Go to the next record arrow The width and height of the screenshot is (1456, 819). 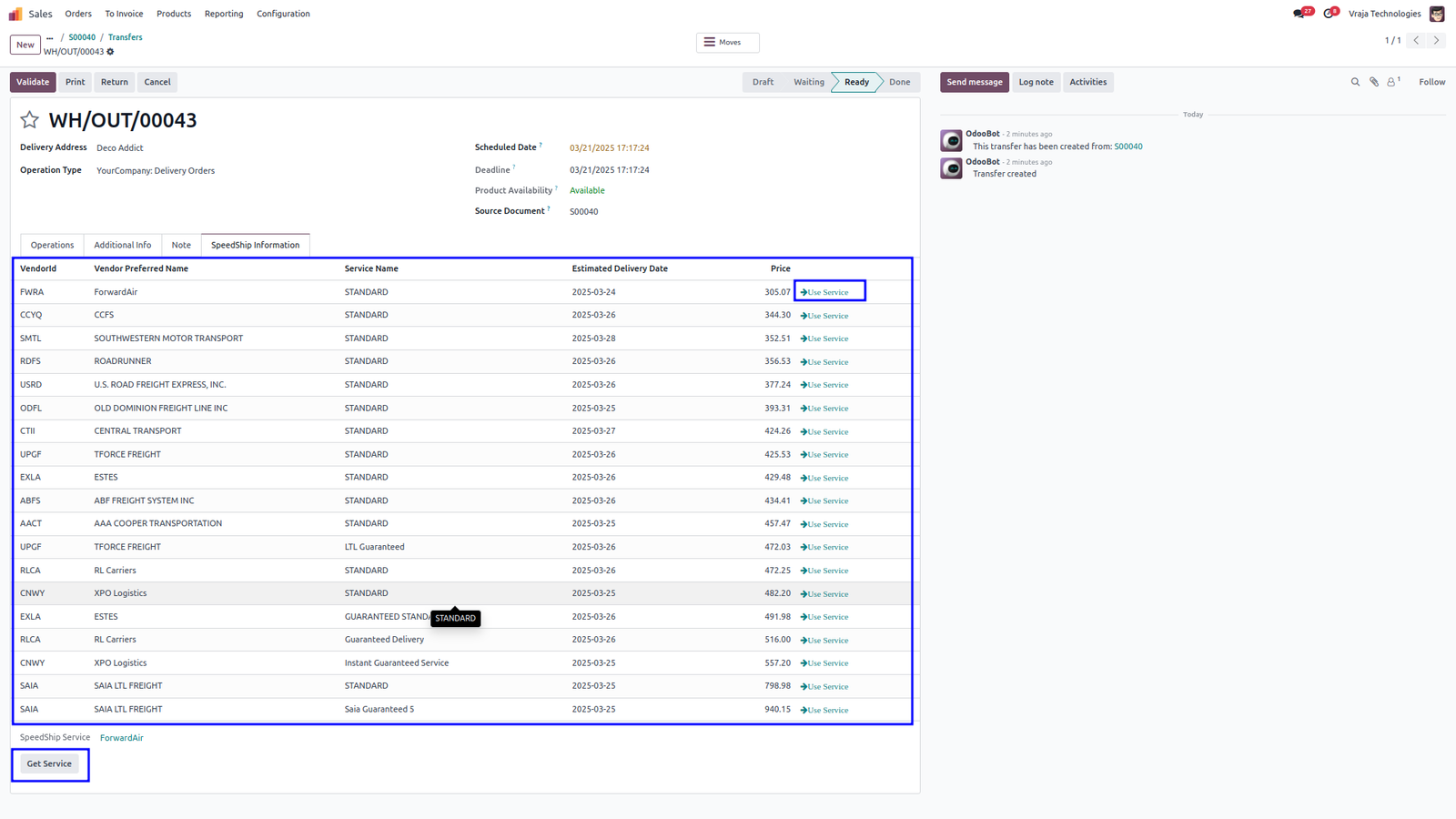tap(1436, 40)
